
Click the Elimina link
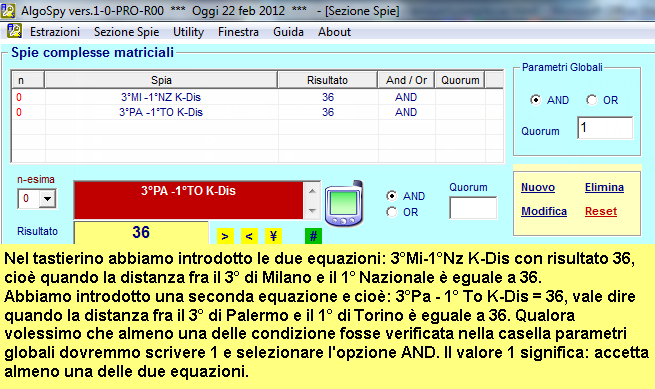(604, 187)
